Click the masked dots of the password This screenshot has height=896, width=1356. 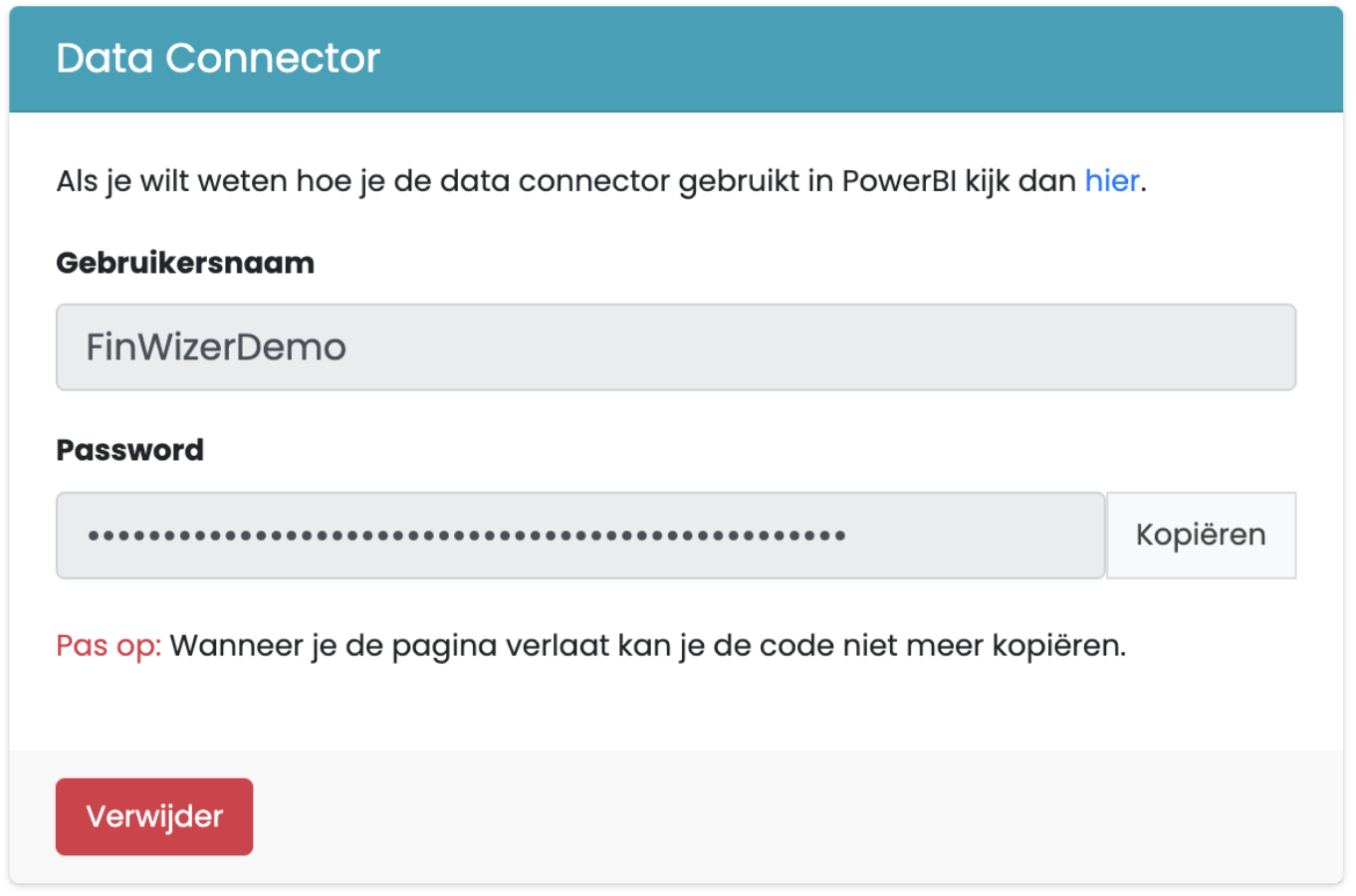(467, 536)
